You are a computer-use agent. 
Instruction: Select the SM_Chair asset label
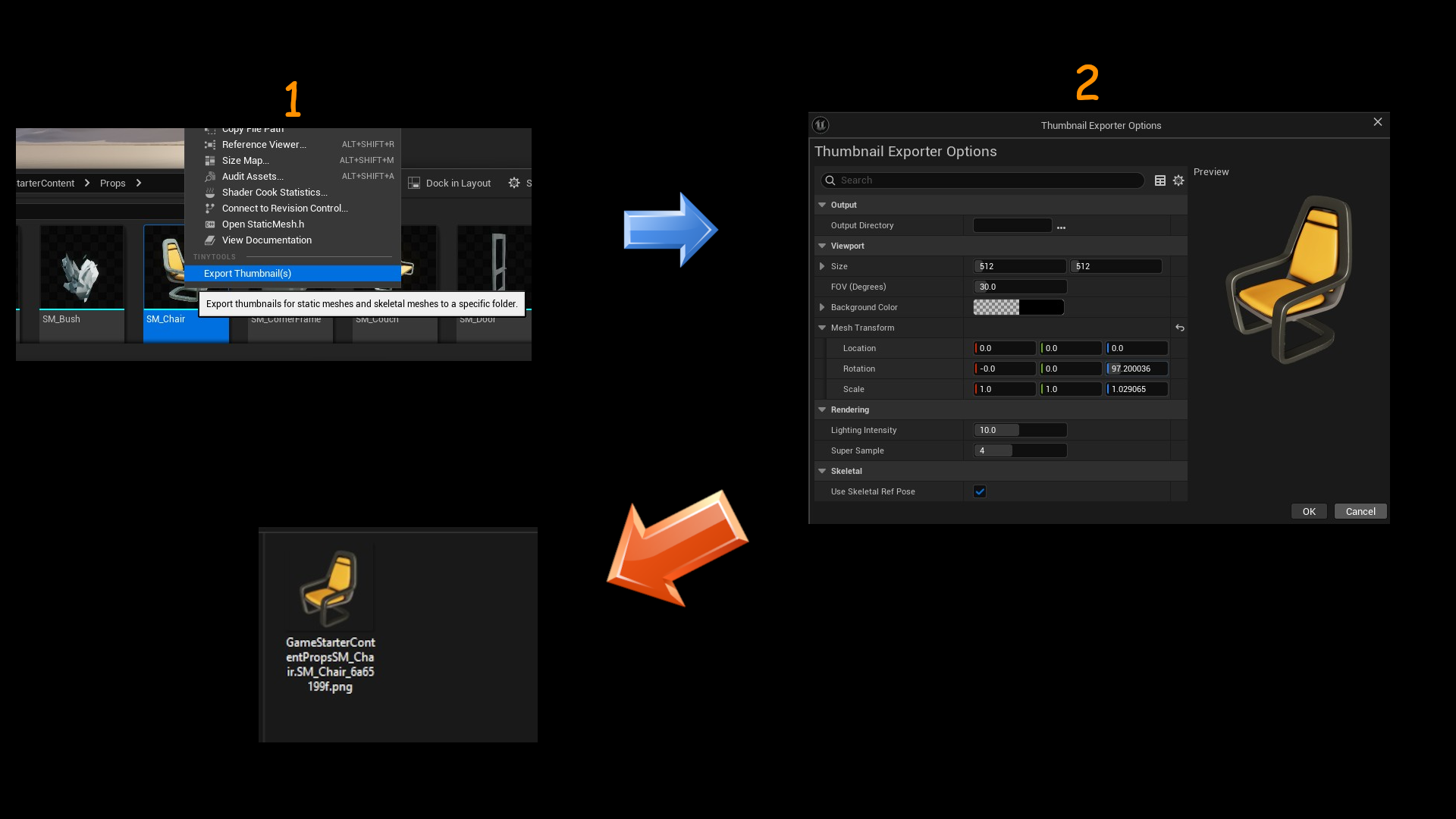click(166, 319)
